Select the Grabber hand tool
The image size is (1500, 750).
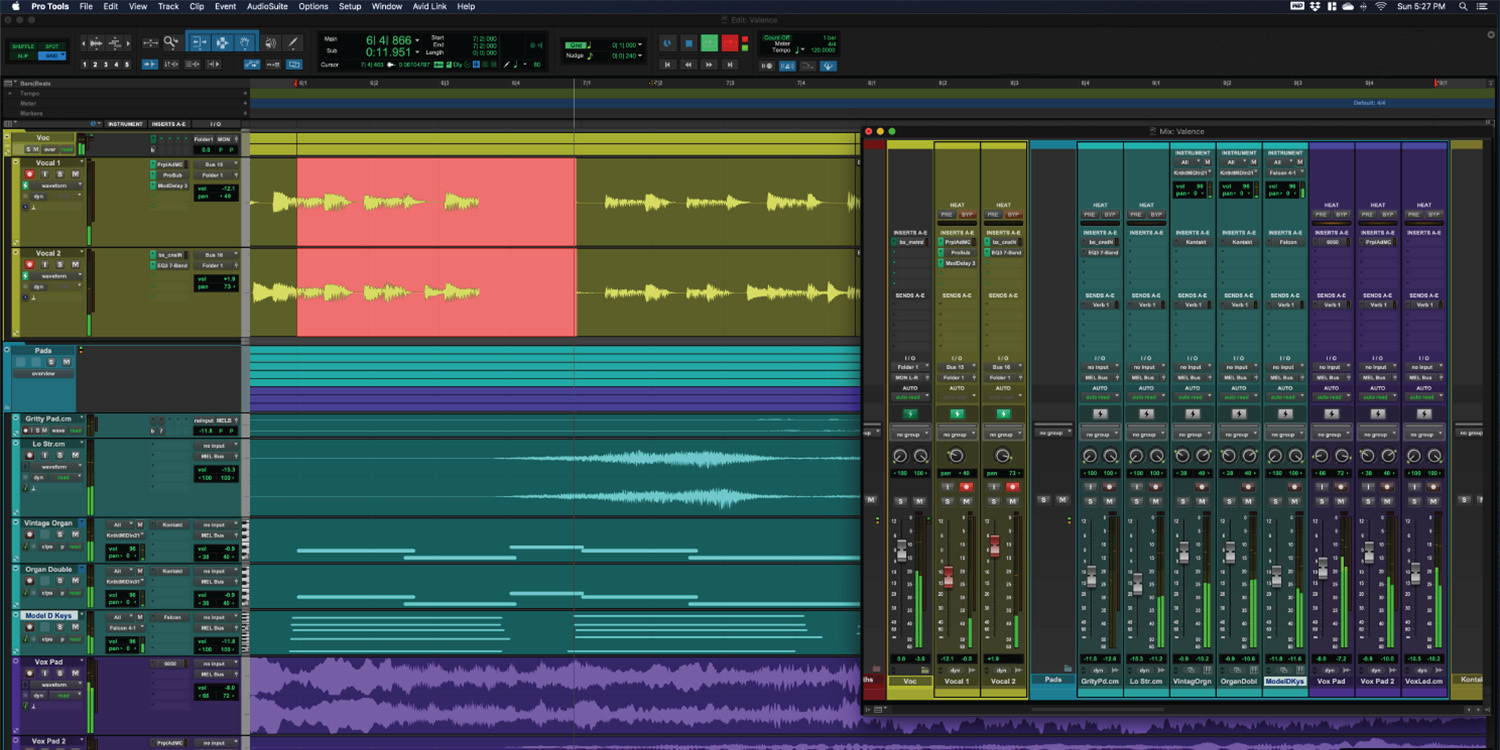tap(246, 42)
